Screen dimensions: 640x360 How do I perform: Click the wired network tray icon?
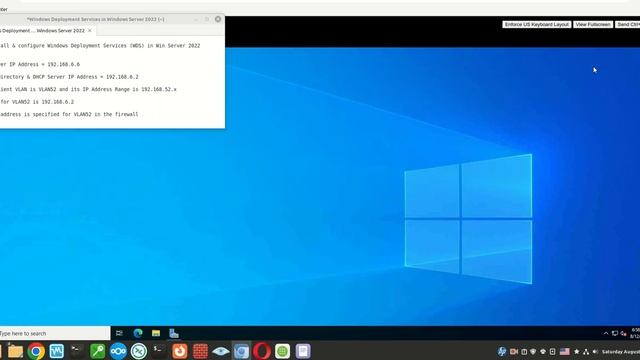pyautogui.click(x=586, y=351)
